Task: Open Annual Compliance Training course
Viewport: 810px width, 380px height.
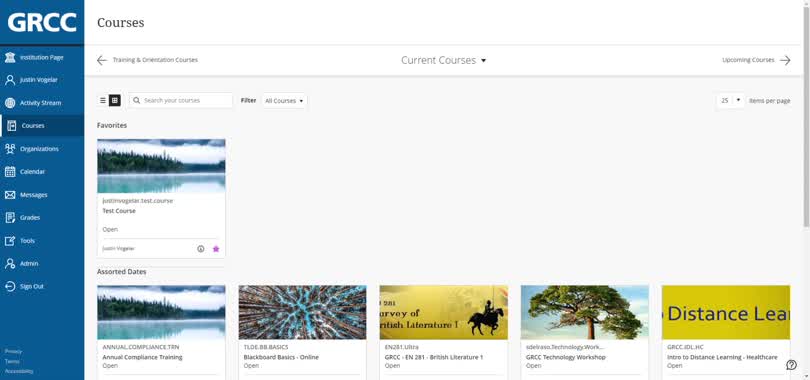Action: 142,357
